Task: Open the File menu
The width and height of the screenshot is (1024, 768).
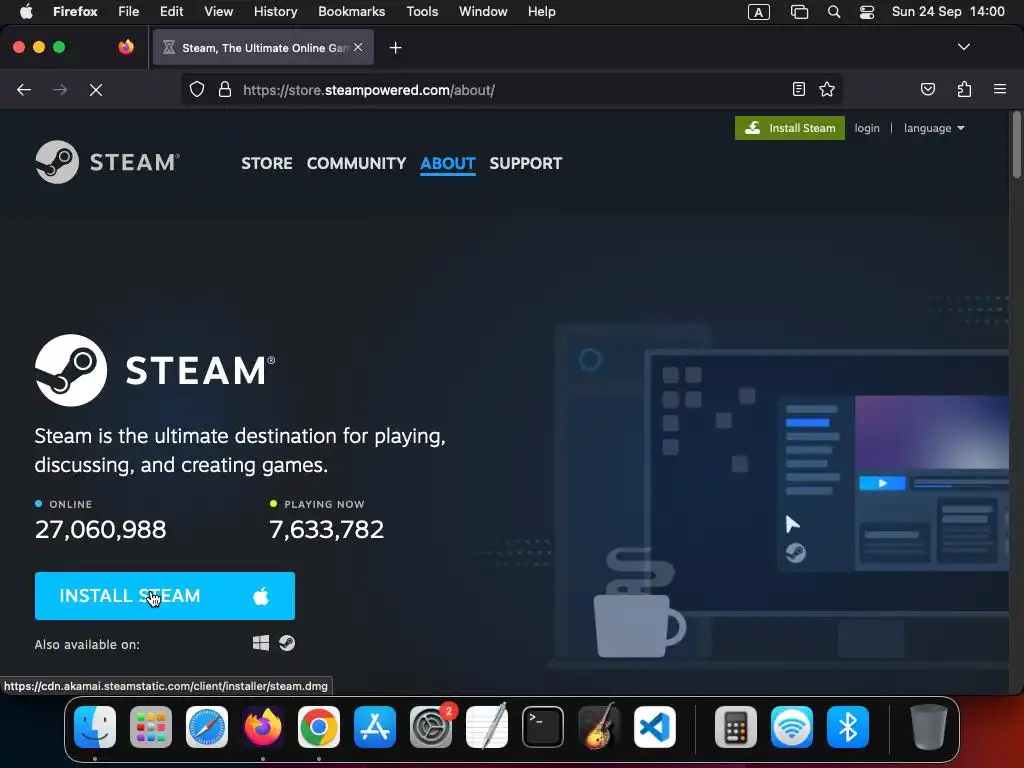Action: [x=129, y=12]
